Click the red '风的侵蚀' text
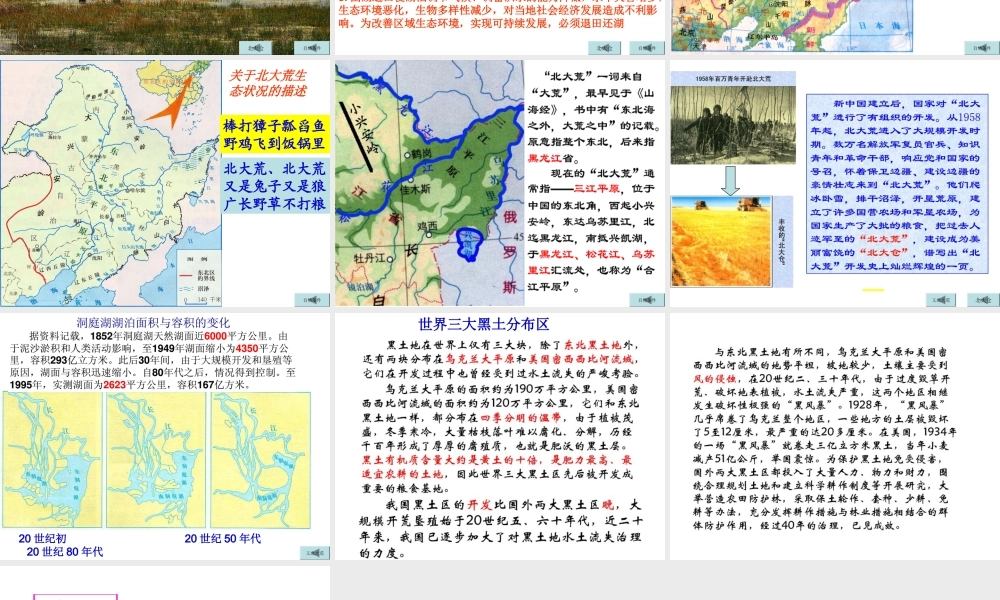The width and height of the screenshot is (1000, 600). click(714, 379)
